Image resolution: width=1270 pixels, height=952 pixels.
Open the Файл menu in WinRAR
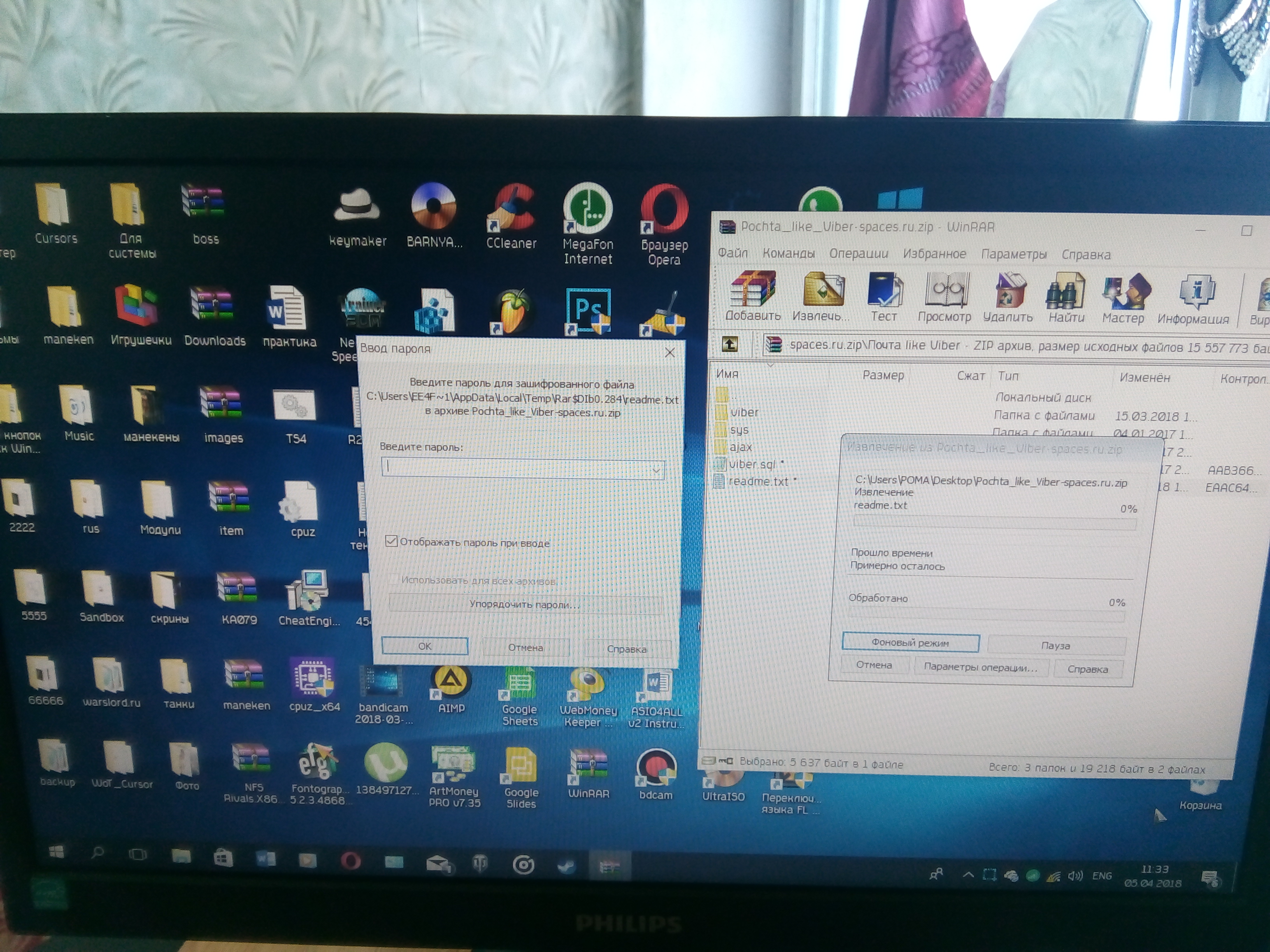[x=733, y=252]
